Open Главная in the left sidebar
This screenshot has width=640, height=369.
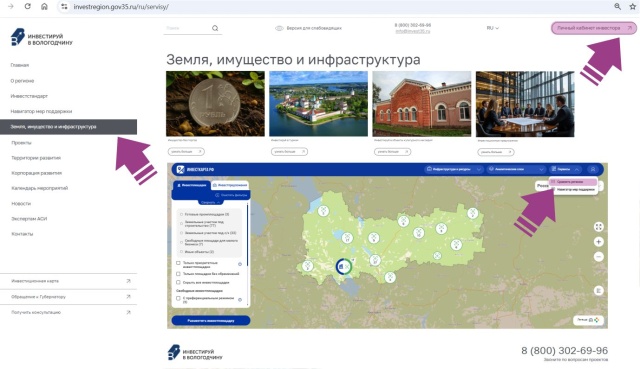(20, 65)
